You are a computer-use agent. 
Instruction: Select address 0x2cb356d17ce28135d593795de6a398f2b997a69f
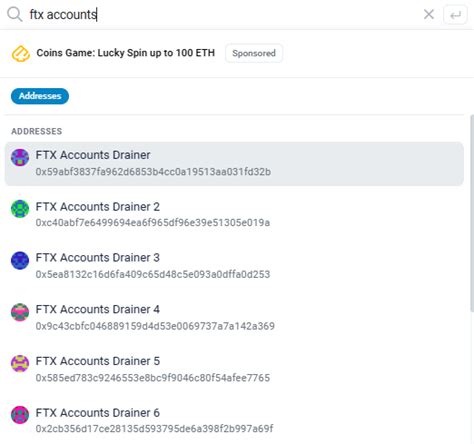(154, 428)
